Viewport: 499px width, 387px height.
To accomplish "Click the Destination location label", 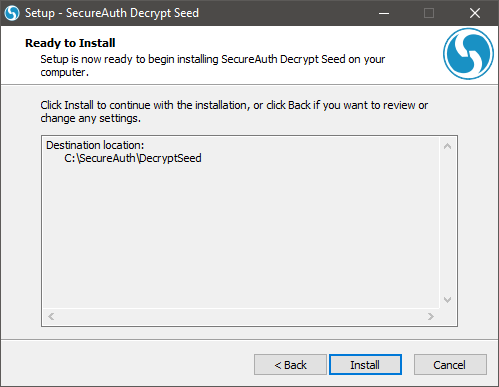I will coord(95,145).
